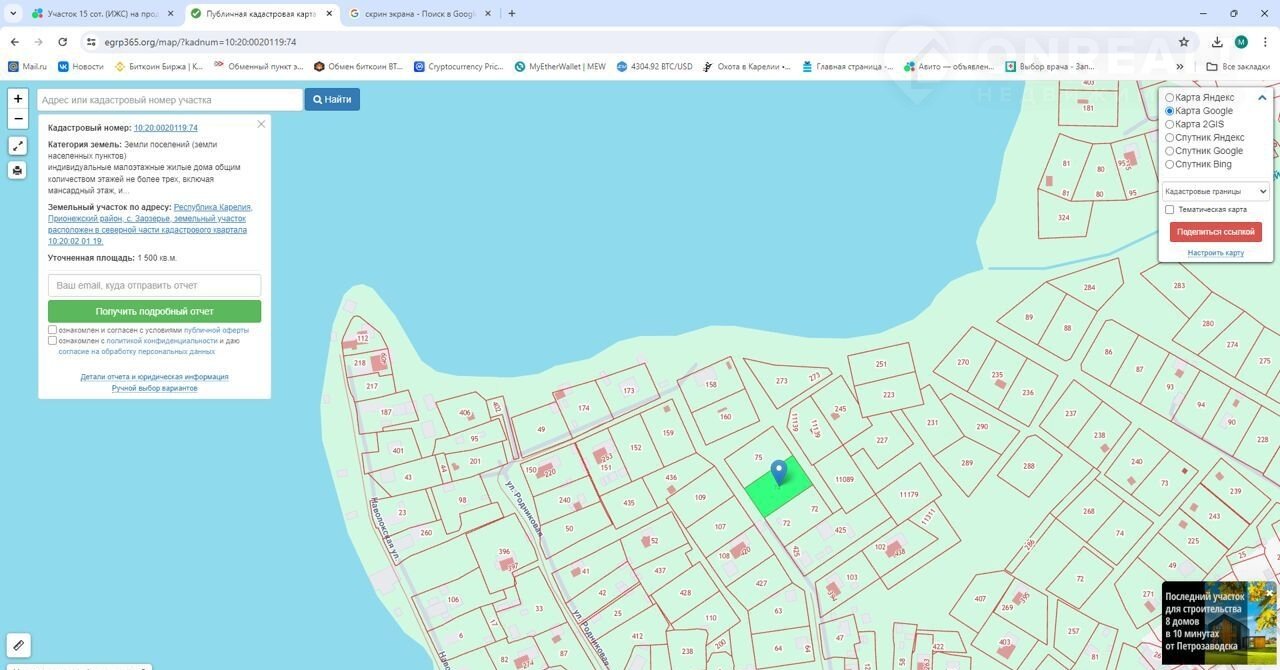Enable the Тематическая карта checkbox

click(x=1170, y=209)
